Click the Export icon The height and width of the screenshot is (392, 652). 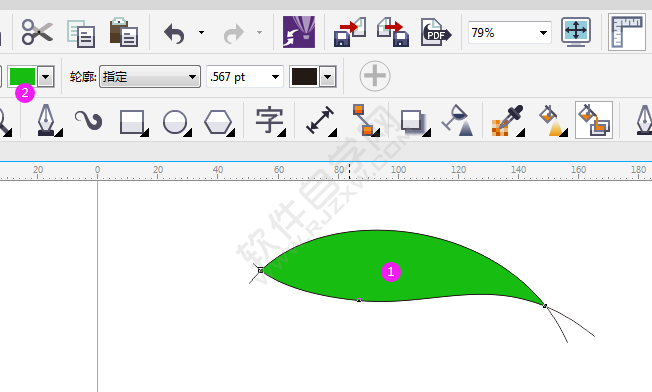click(393, 32)
